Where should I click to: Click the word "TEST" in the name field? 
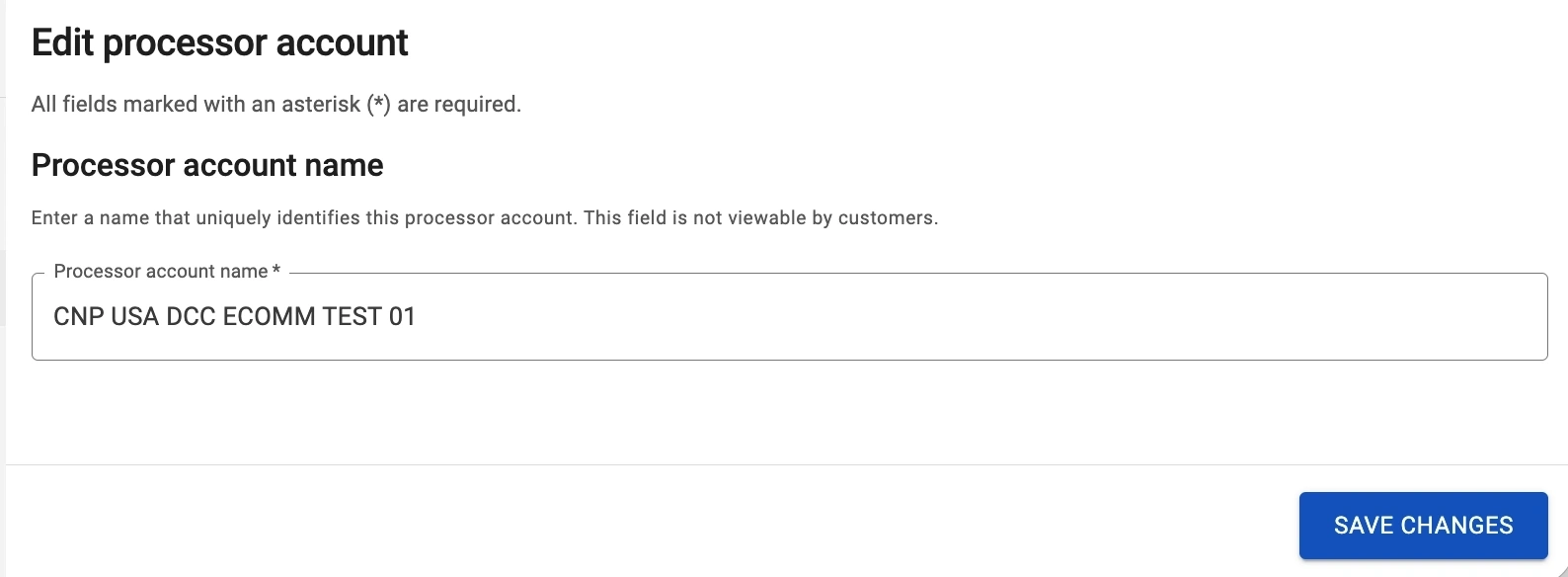tap(359, 317)
